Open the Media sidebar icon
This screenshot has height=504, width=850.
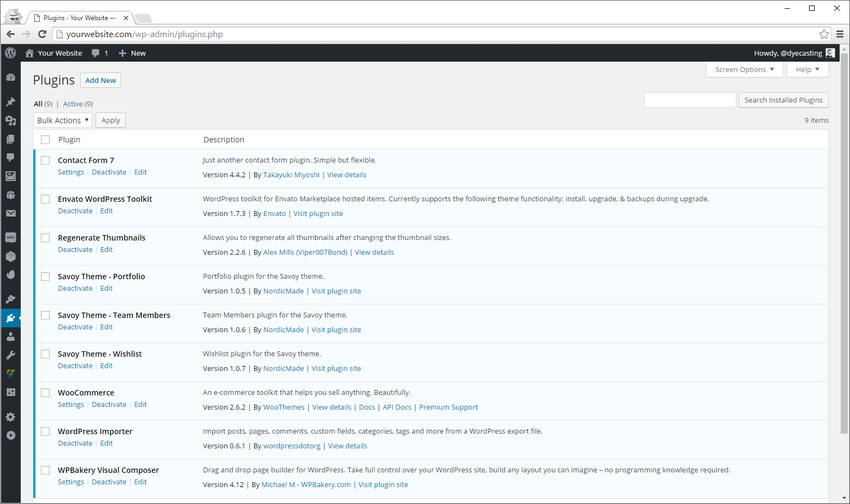point(10,120)
